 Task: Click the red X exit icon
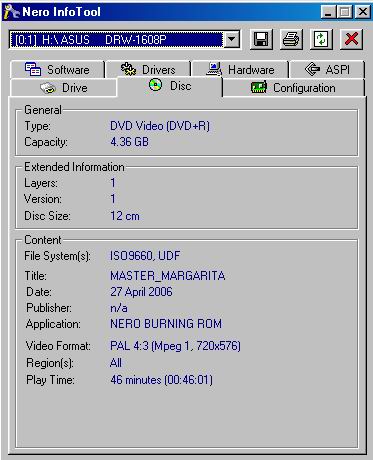[351, 39]
